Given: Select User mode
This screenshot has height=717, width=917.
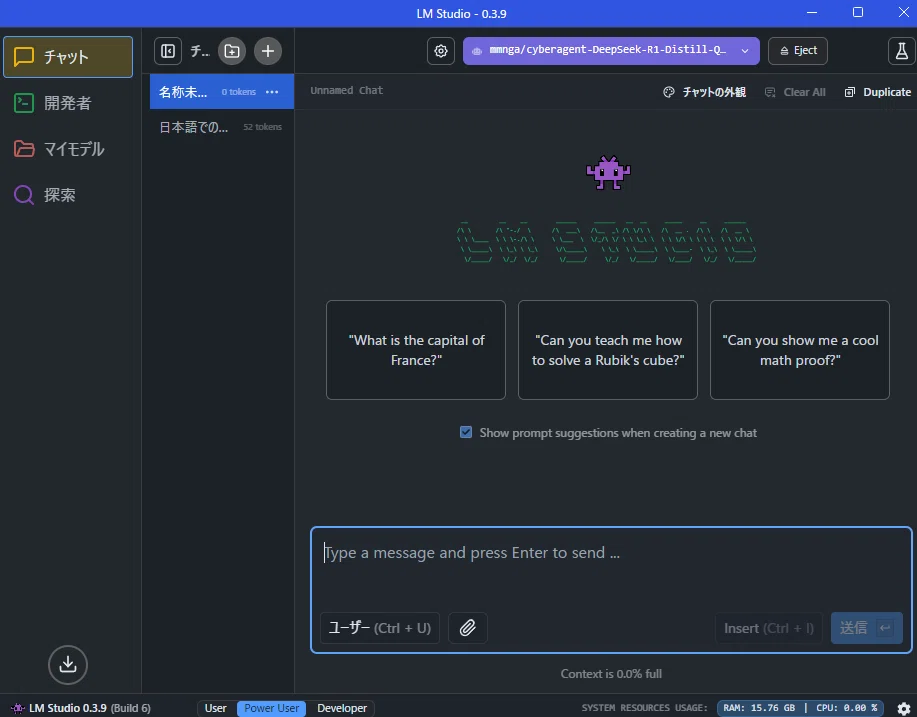Looking at the screenshot, I should (215, 708).
